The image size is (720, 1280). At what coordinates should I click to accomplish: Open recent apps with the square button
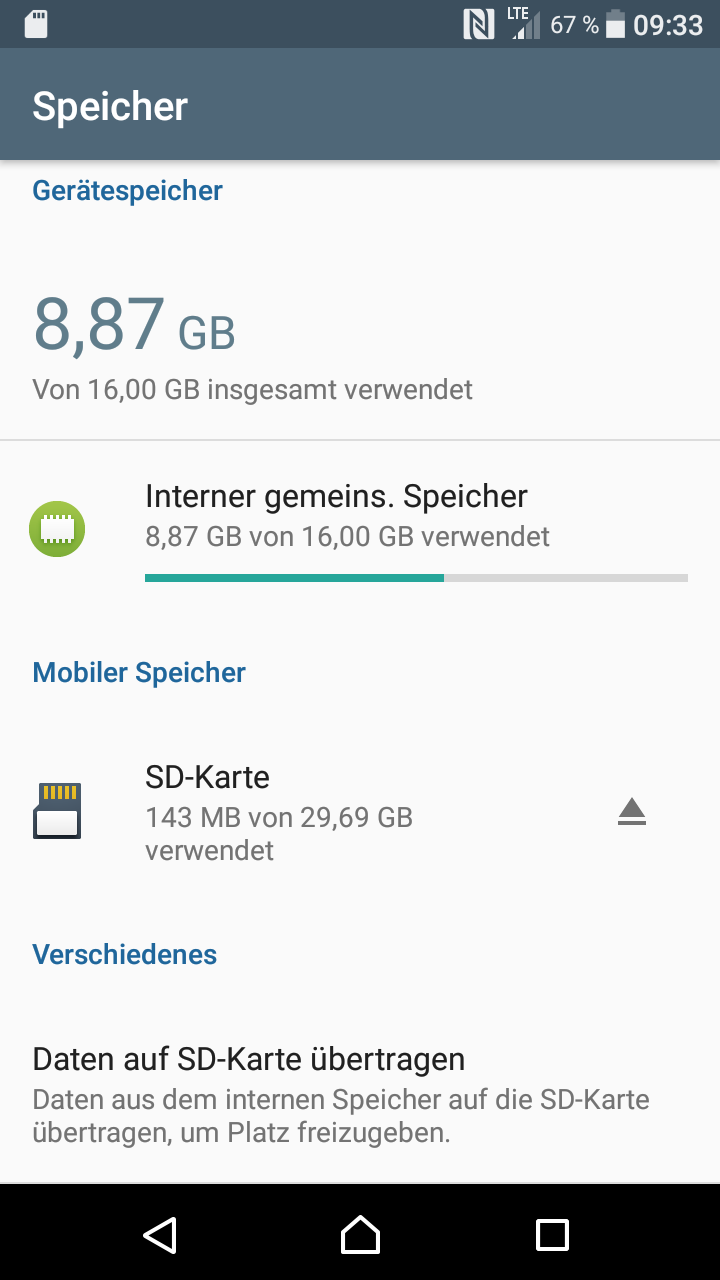point(552,1235)
